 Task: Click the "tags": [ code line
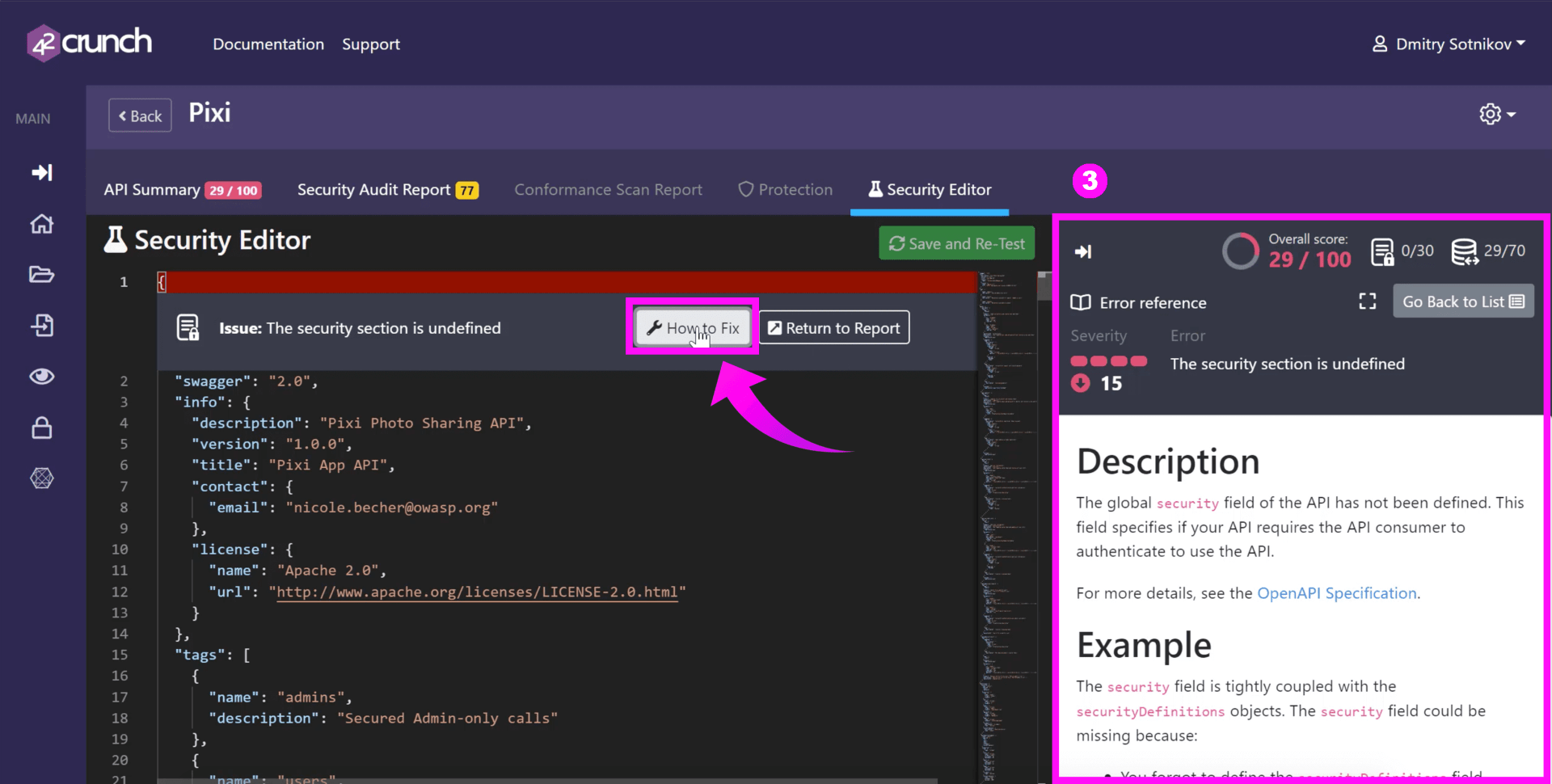(x=213, y=655)
